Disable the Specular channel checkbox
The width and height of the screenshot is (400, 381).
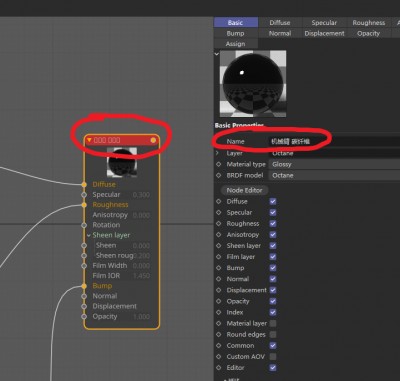pos(273,212)
